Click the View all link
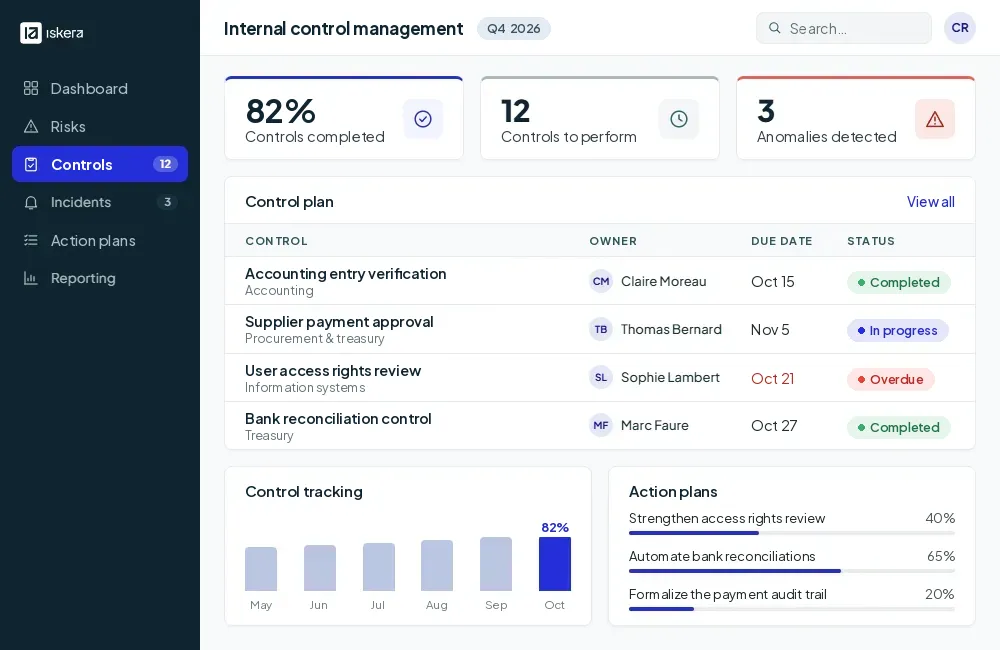This screenshot has height=650, width=1000. (x=930, y=202)
